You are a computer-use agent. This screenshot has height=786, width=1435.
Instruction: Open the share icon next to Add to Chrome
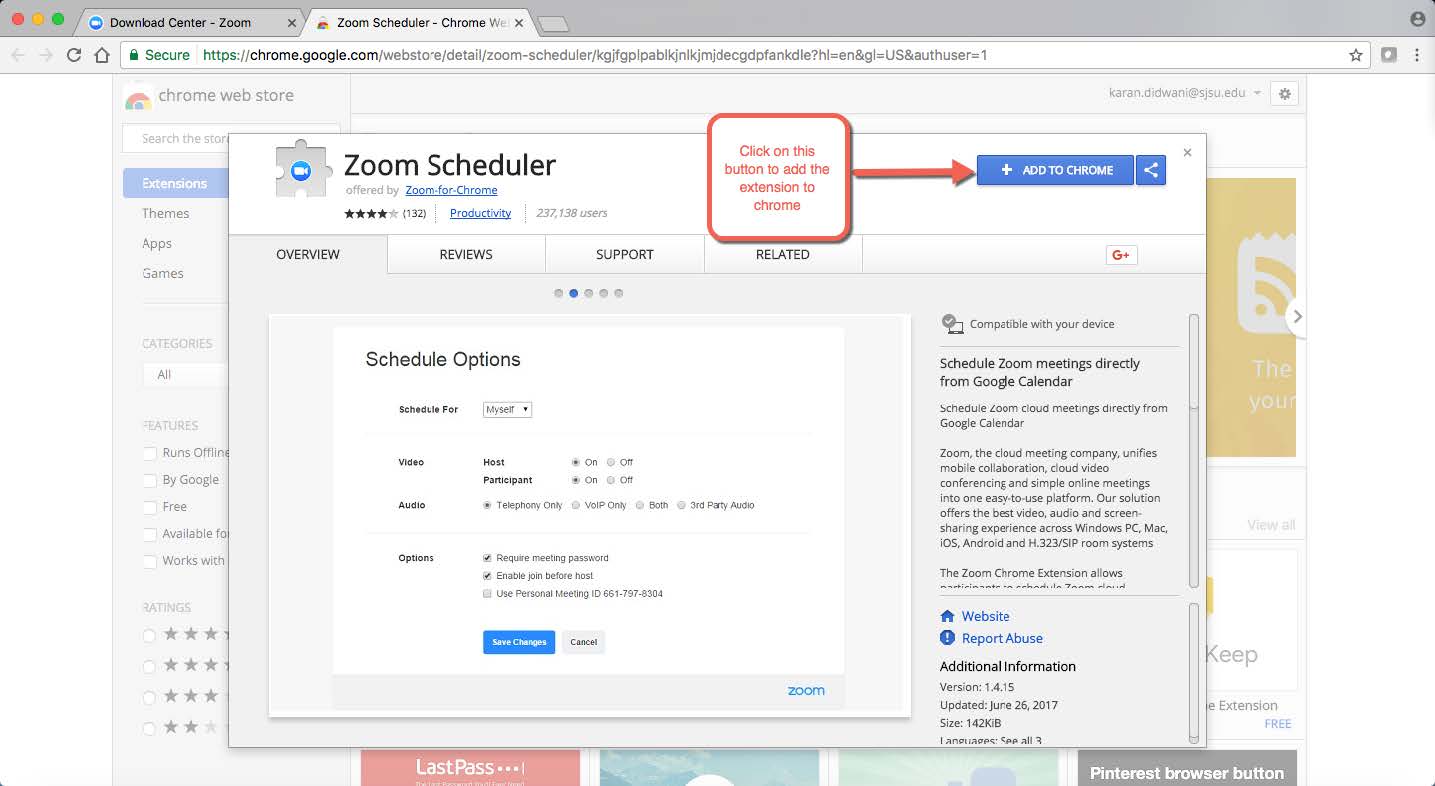tap(1150, 170)
